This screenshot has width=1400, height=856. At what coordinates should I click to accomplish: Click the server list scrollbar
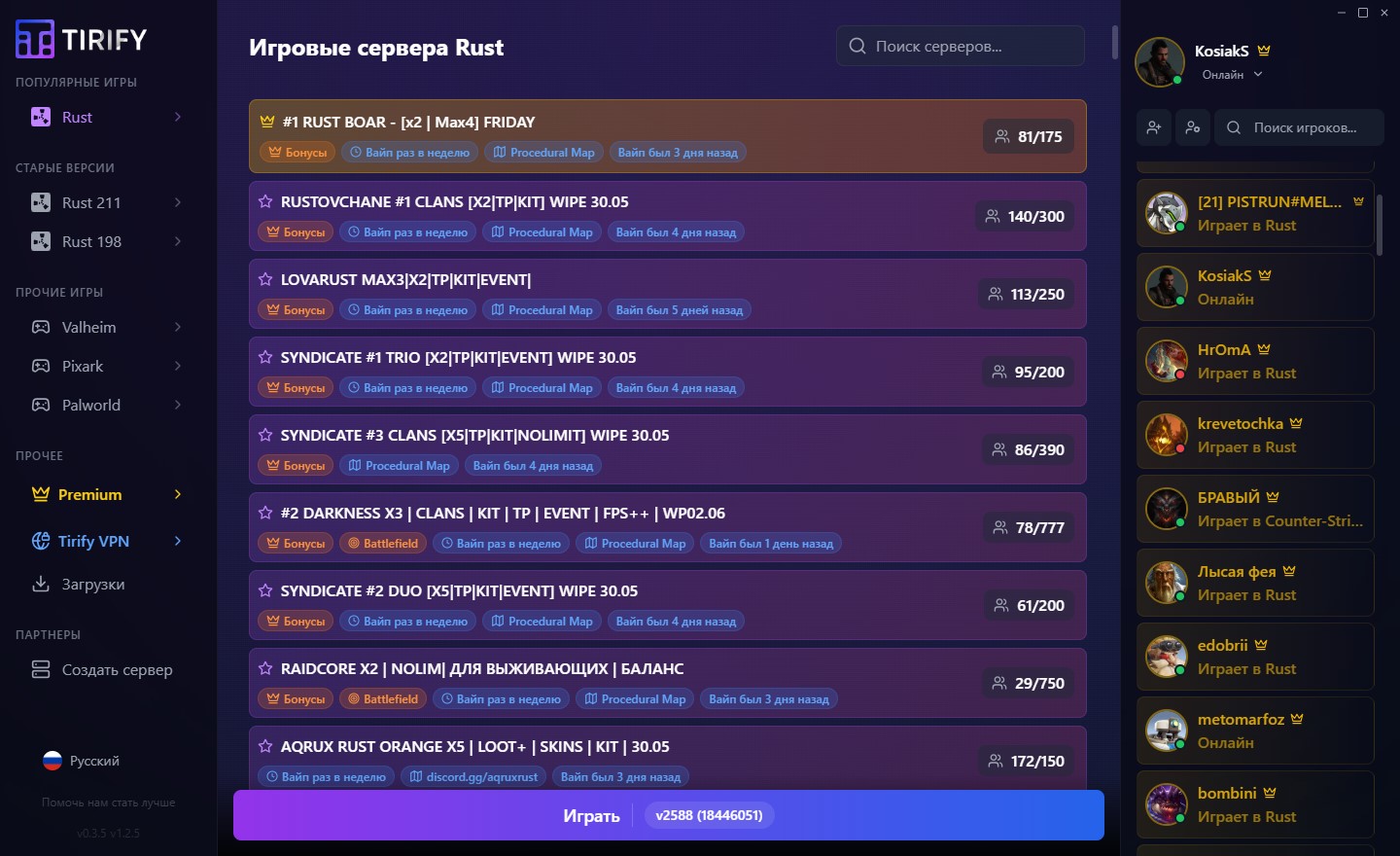tap(1115, 42)
